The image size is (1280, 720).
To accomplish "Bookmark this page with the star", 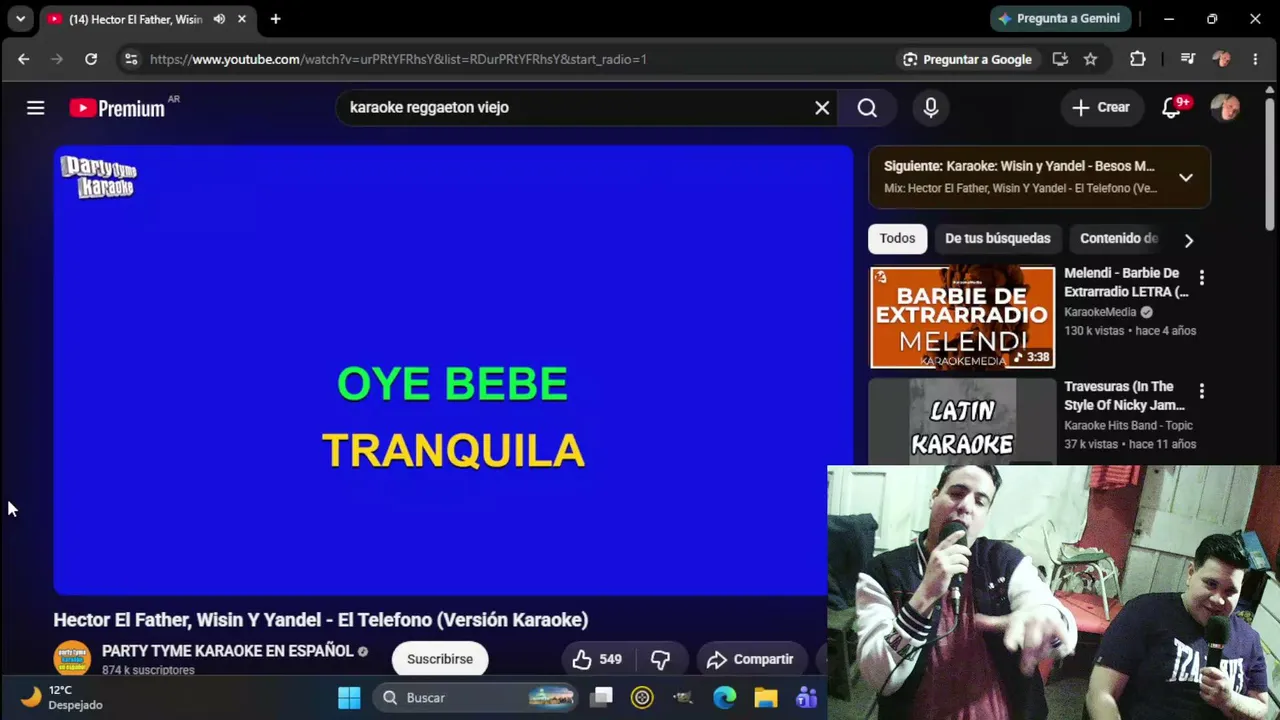I will [x=1091, y=59].
